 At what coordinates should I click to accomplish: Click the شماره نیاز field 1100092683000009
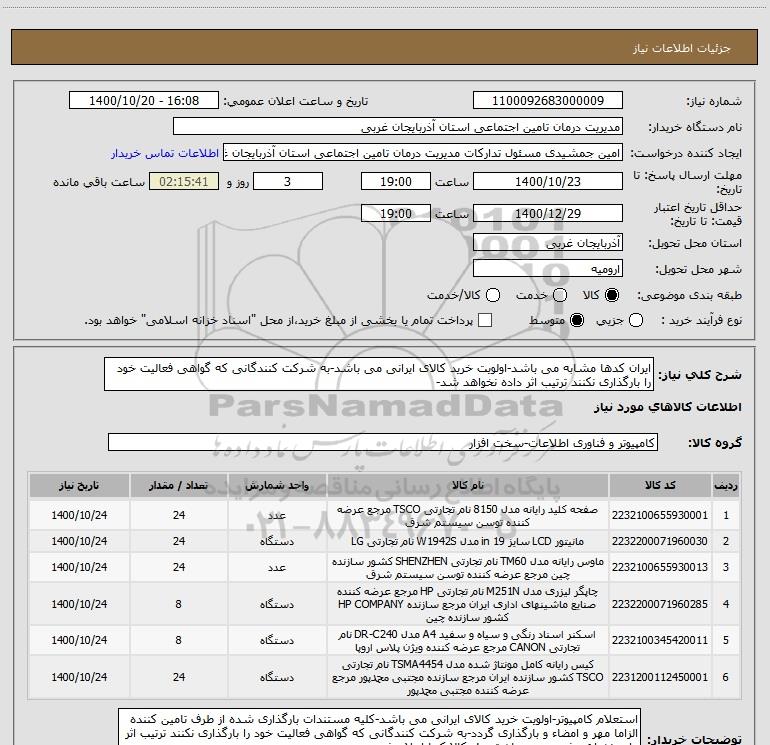(548, 101)
